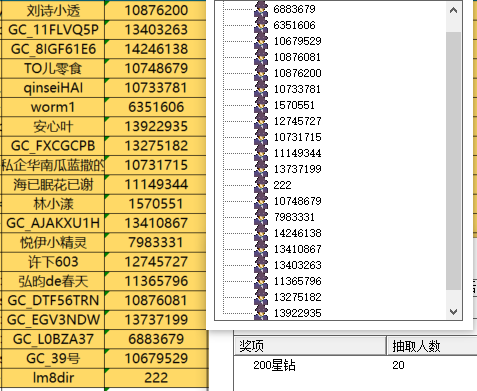The height and width of the screenshot is (391, 477).
Task: Click spreadsheet cell 林小漾
Action: click(53, 204)
